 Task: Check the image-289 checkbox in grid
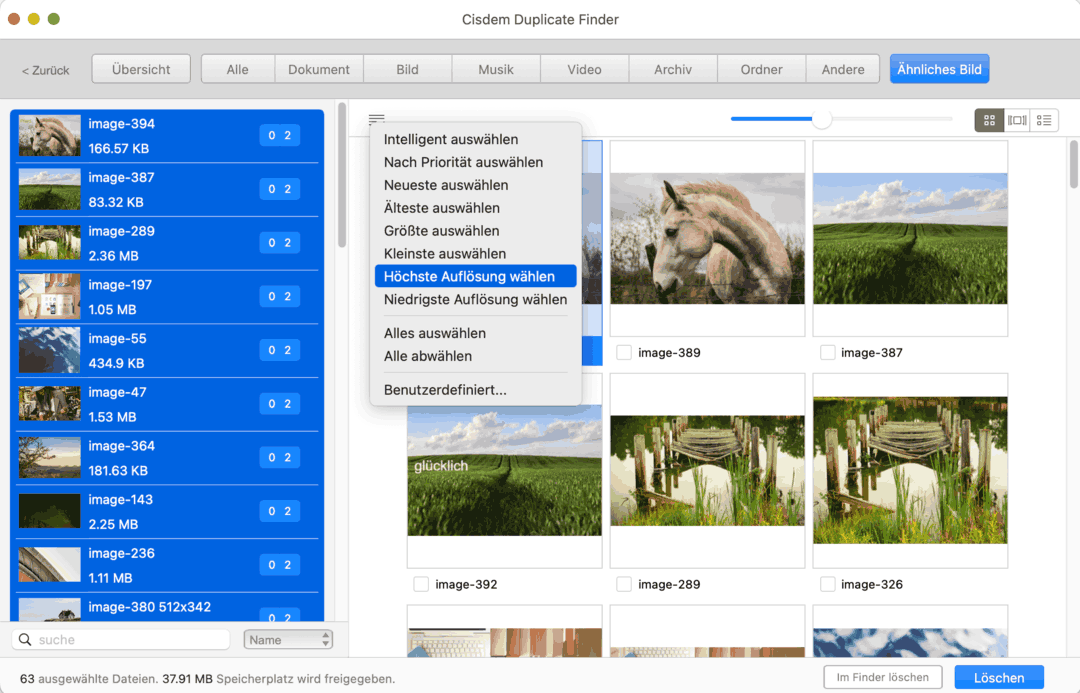click(x=624, y=584)
